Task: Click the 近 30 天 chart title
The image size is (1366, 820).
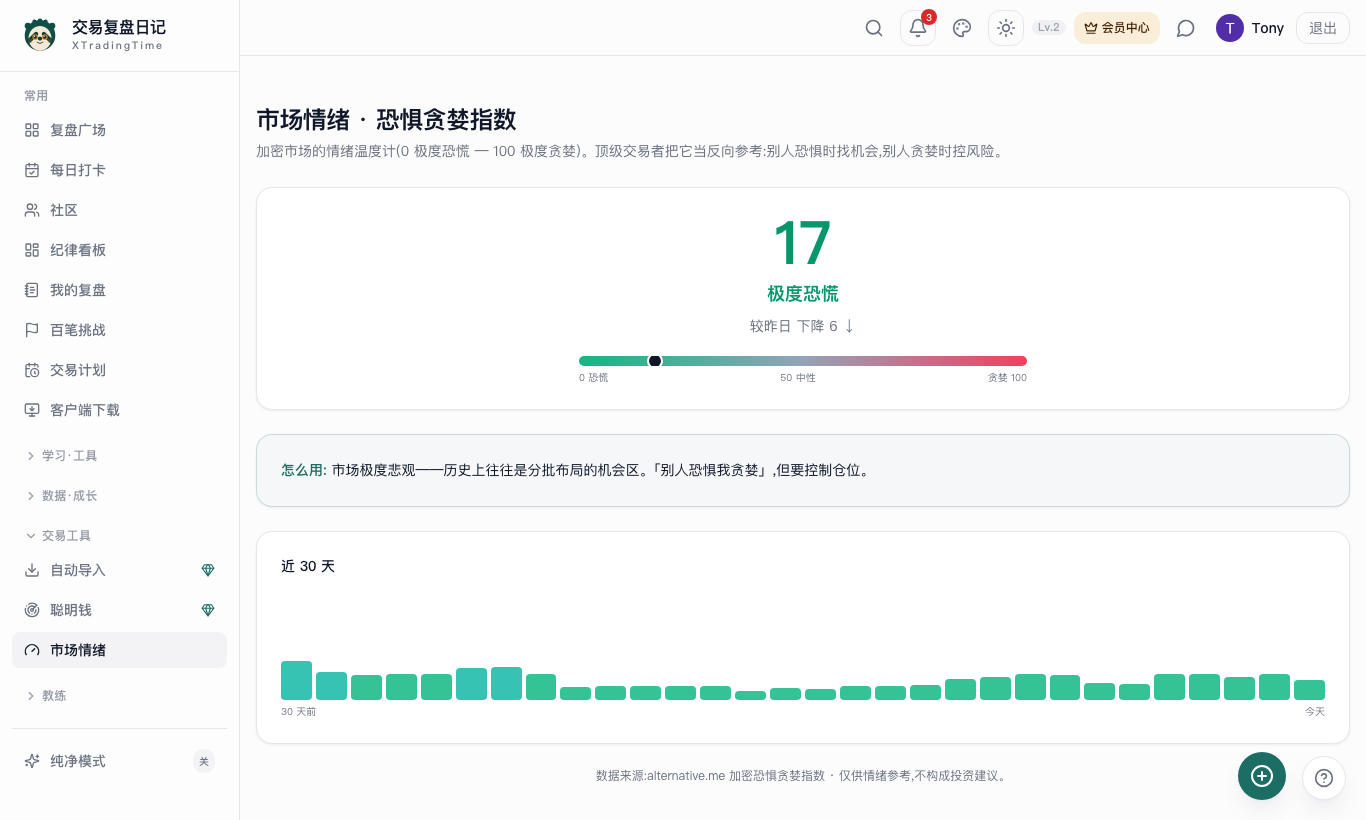Action: click(x=308, y=566)
